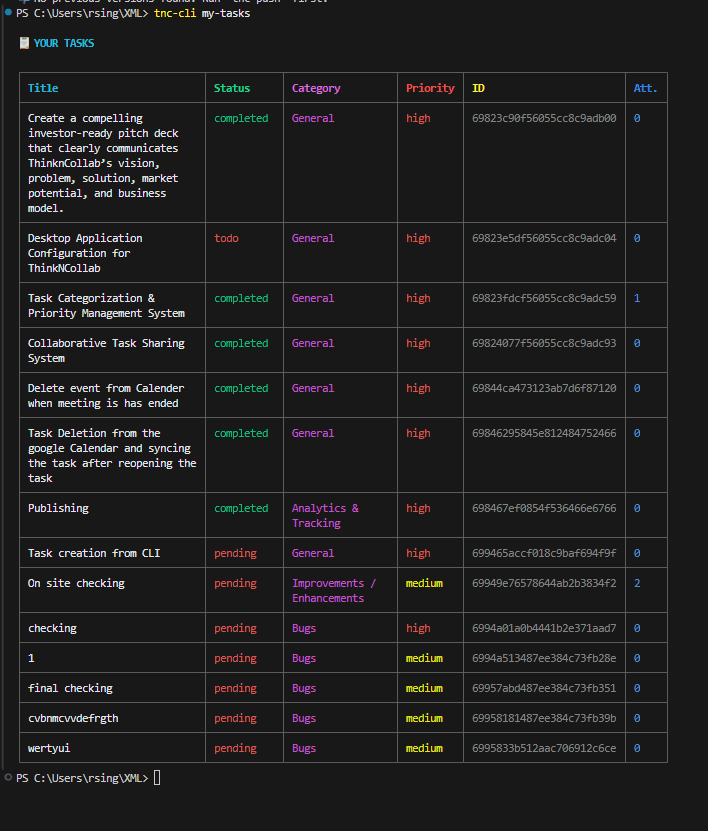The width and height of the screenshot is (708, 831).
Task: Click the clipboard icon beside YOUR TASKS
Action: coord(24,43)
